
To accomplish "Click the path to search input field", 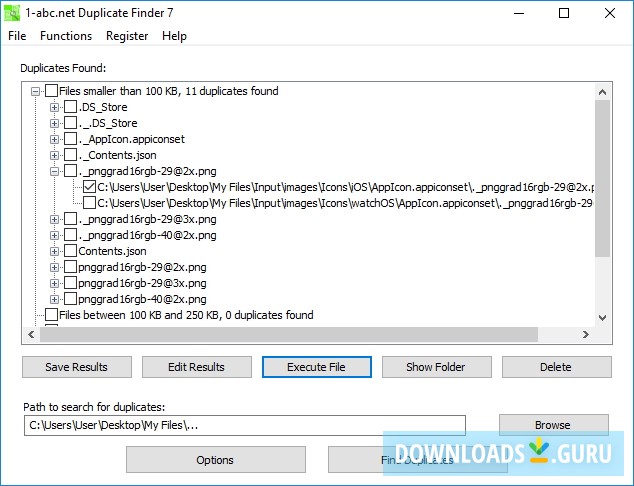I will pos(245,426).
